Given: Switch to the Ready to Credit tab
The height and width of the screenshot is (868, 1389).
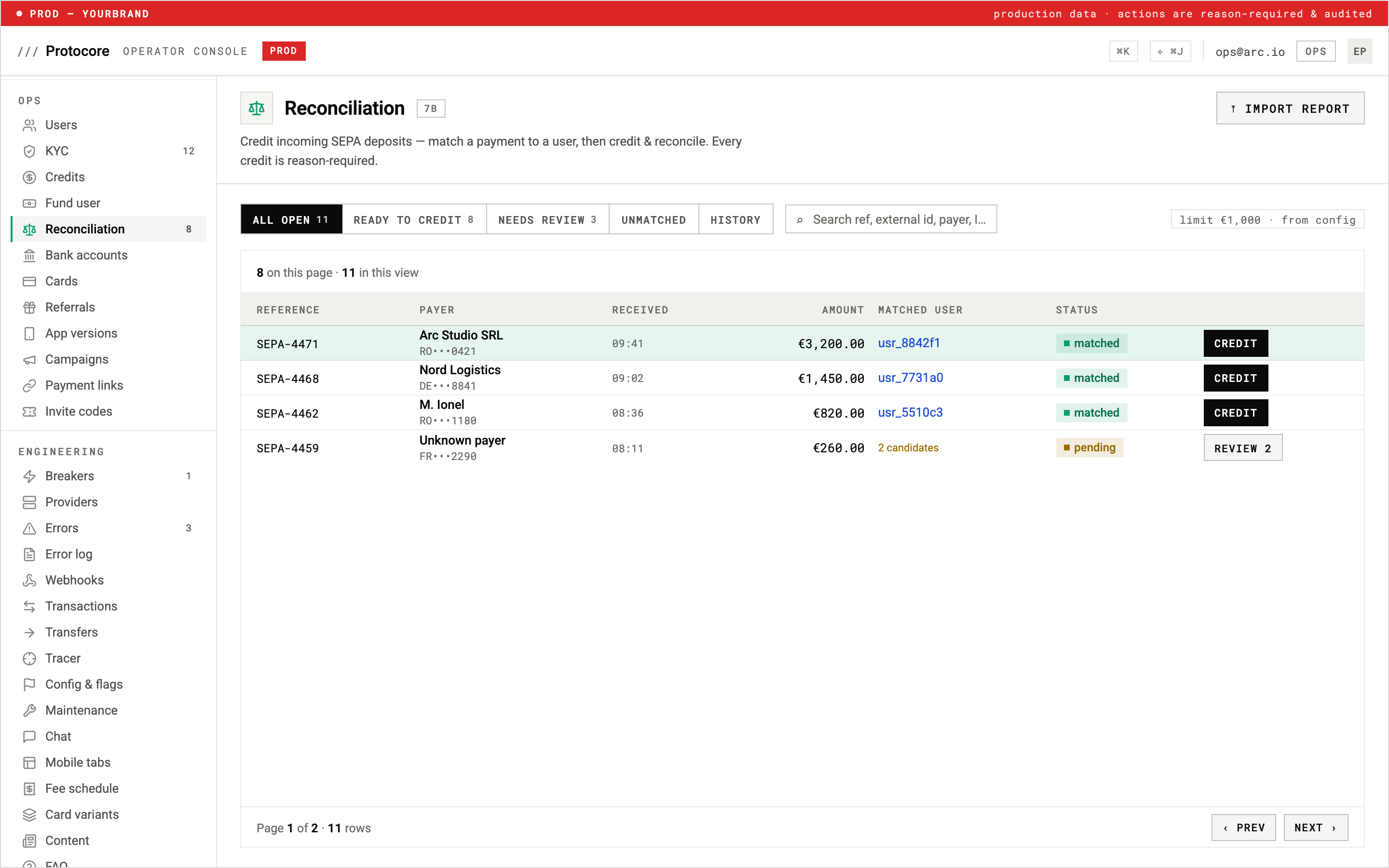Looking at the screenshot, I should [x=414, y=219].
